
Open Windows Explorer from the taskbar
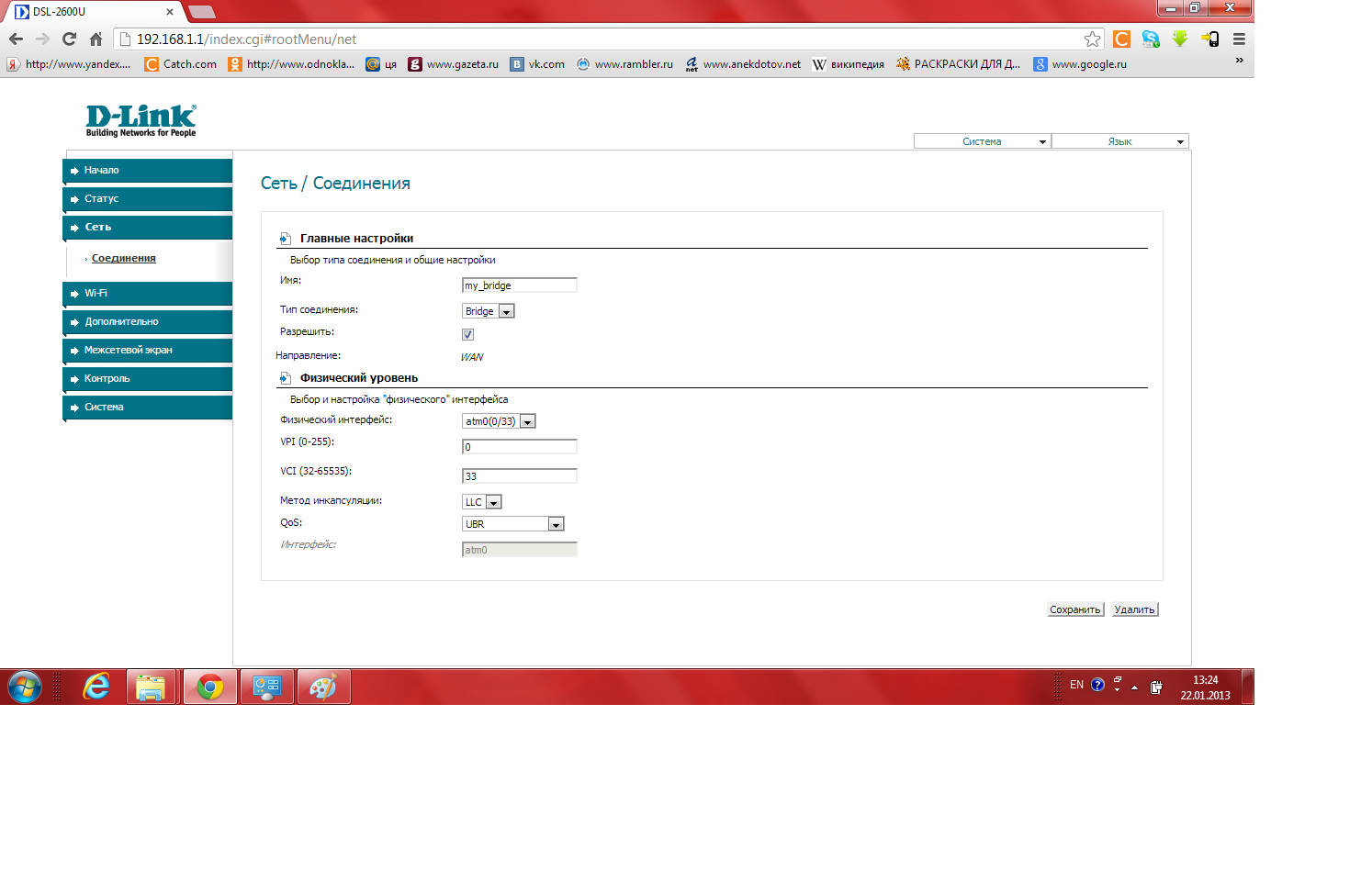[x=151, y=687]
